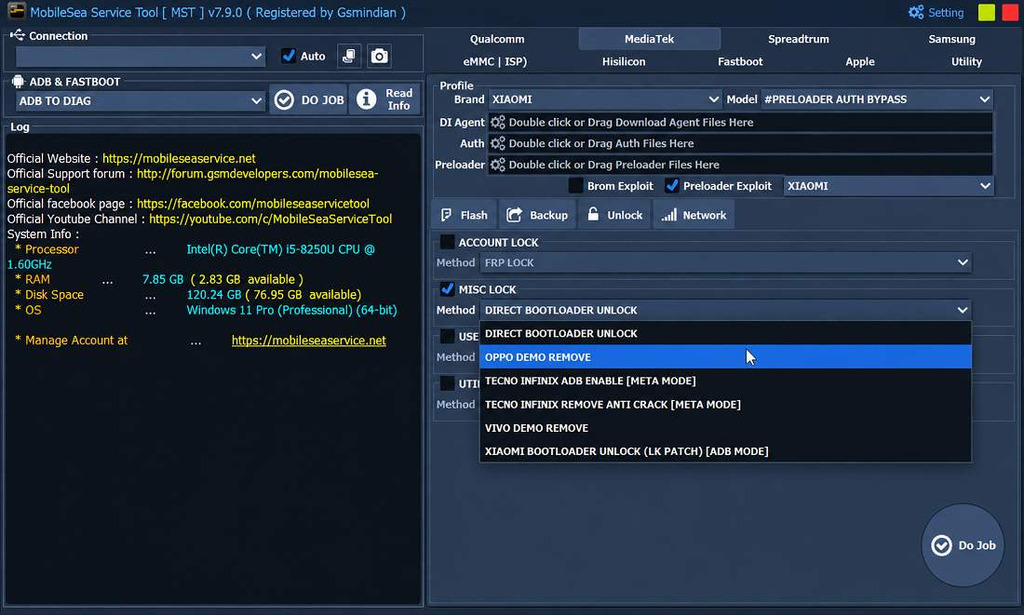Open the official YouTube channel link
This screenshot has width=1024, height=615.
270,219
